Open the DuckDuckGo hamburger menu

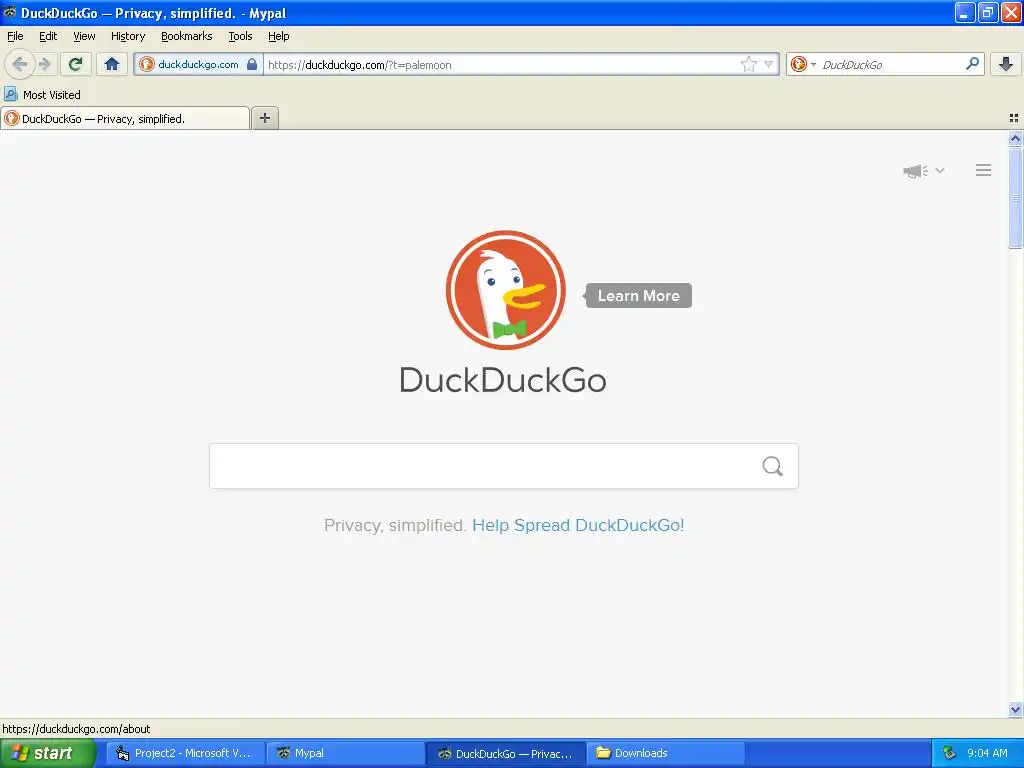pos(984,170)
